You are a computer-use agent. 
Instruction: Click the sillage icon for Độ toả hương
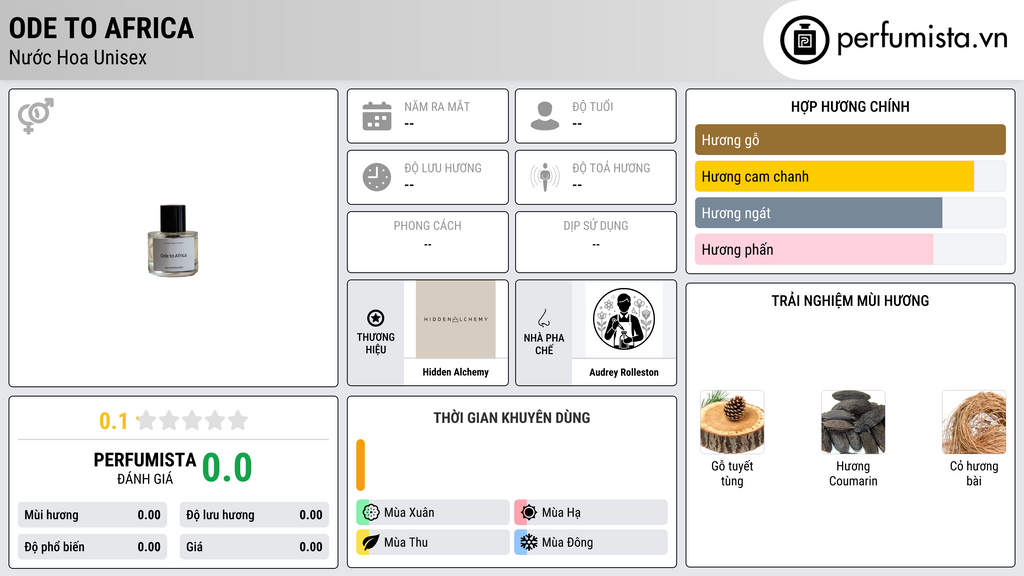point(545,177)
